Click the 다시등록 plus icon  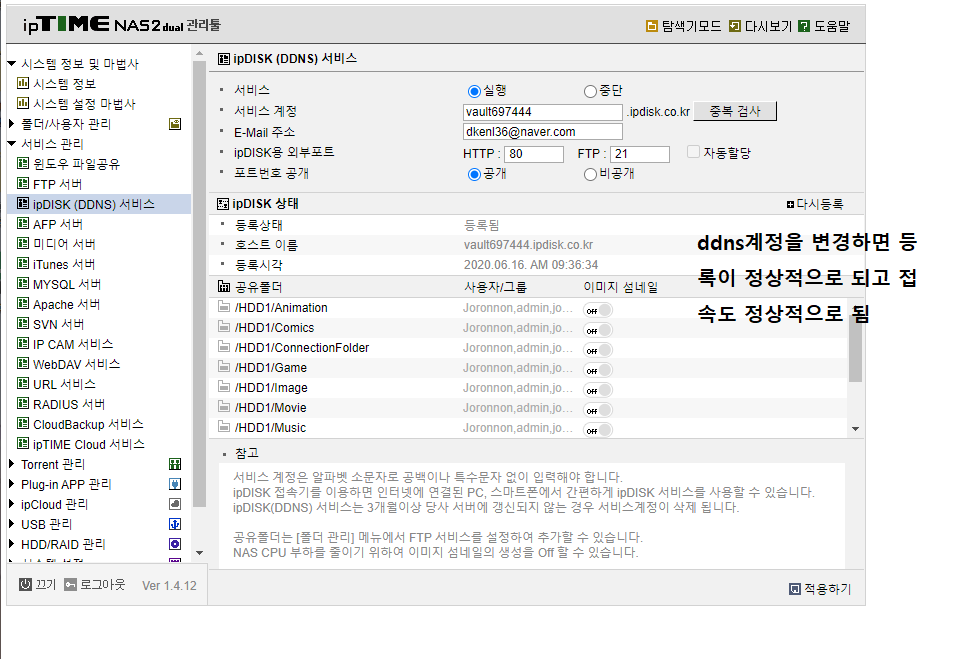coord(790,204)
